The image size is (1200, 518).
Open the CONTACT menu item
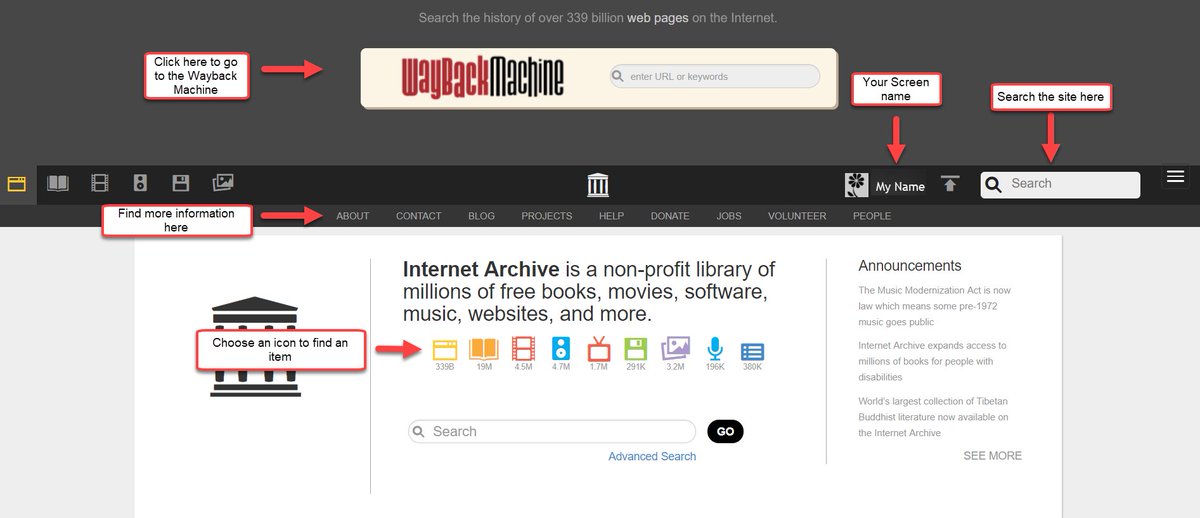click(418, 216)
